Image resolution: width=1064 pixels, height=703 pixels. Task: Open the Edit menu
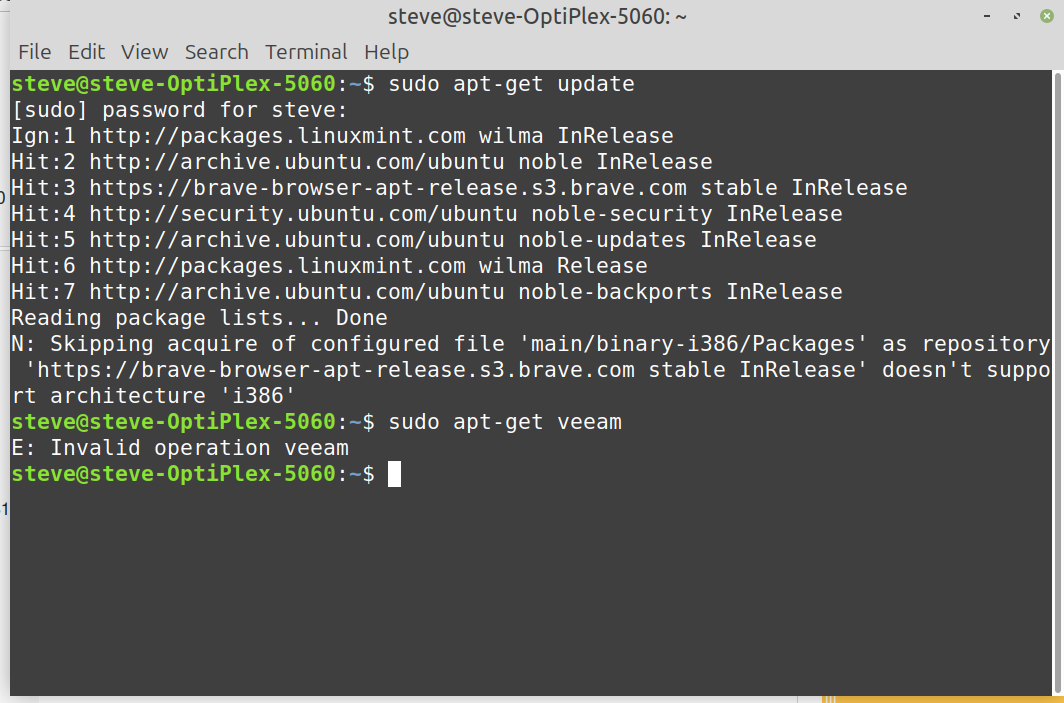[x=86, y=52]
